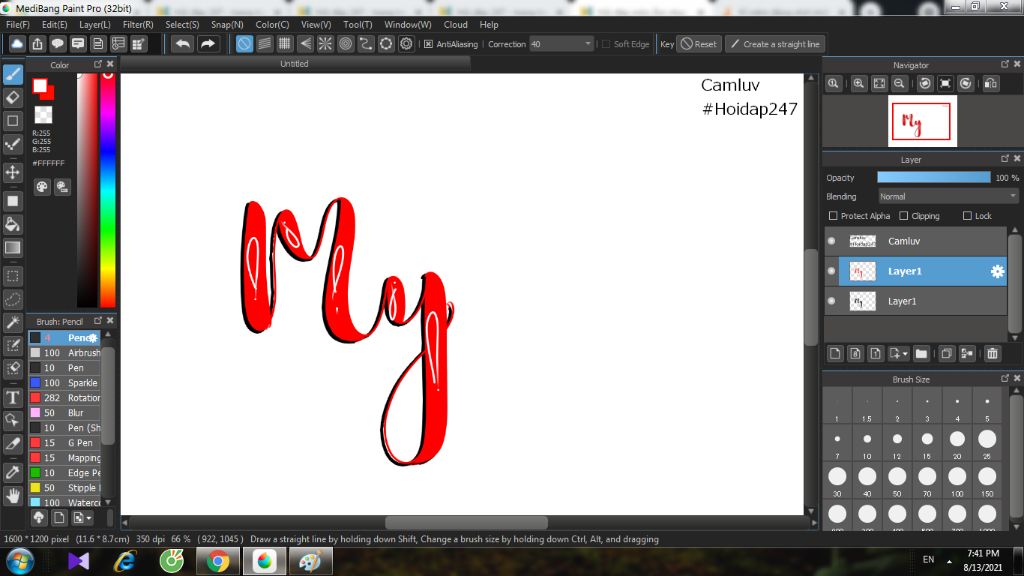Enable concentric circle snap

point(345,44)
